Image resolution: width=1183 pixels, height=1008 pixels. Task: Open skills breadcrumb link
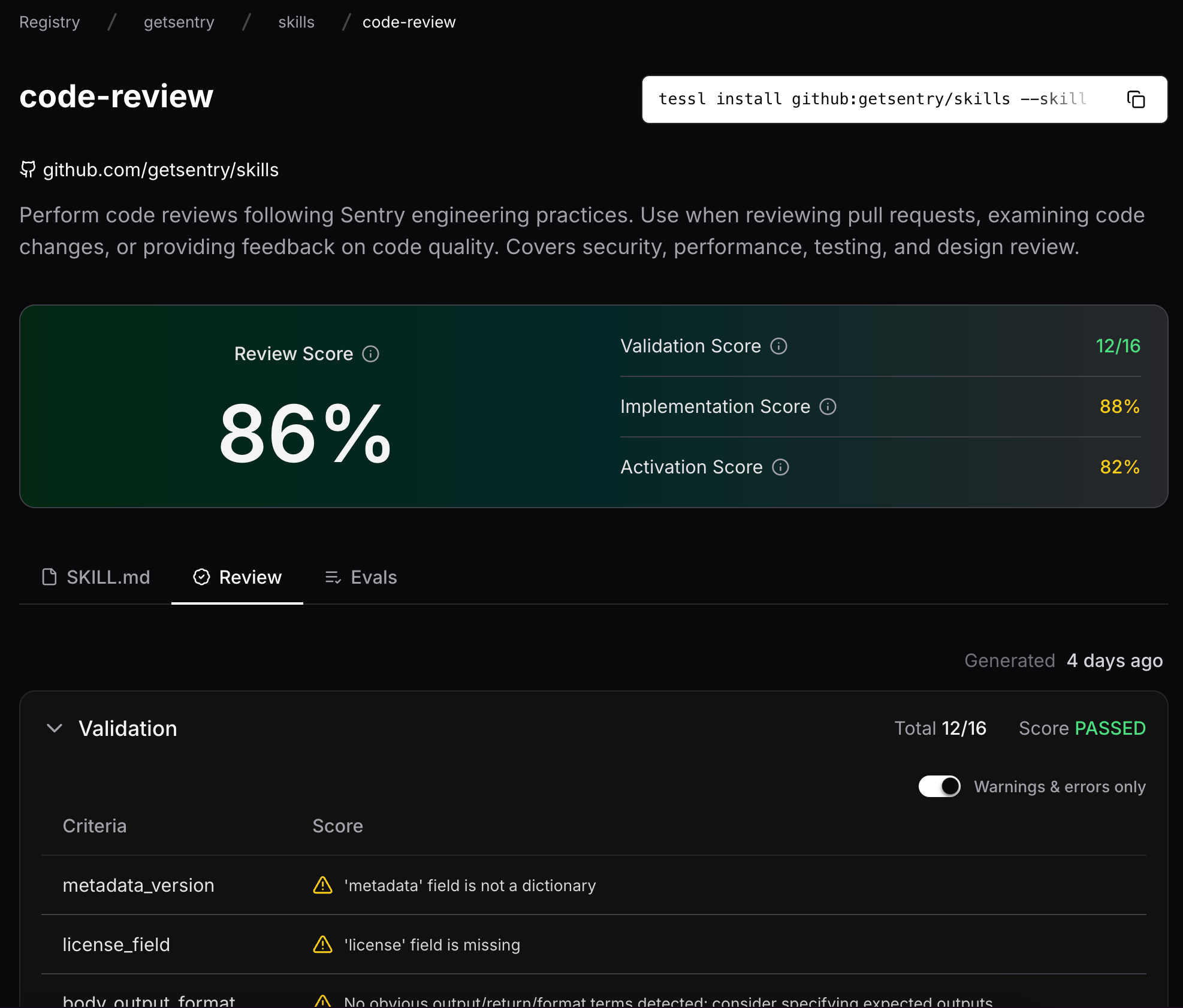pos(296,22)
